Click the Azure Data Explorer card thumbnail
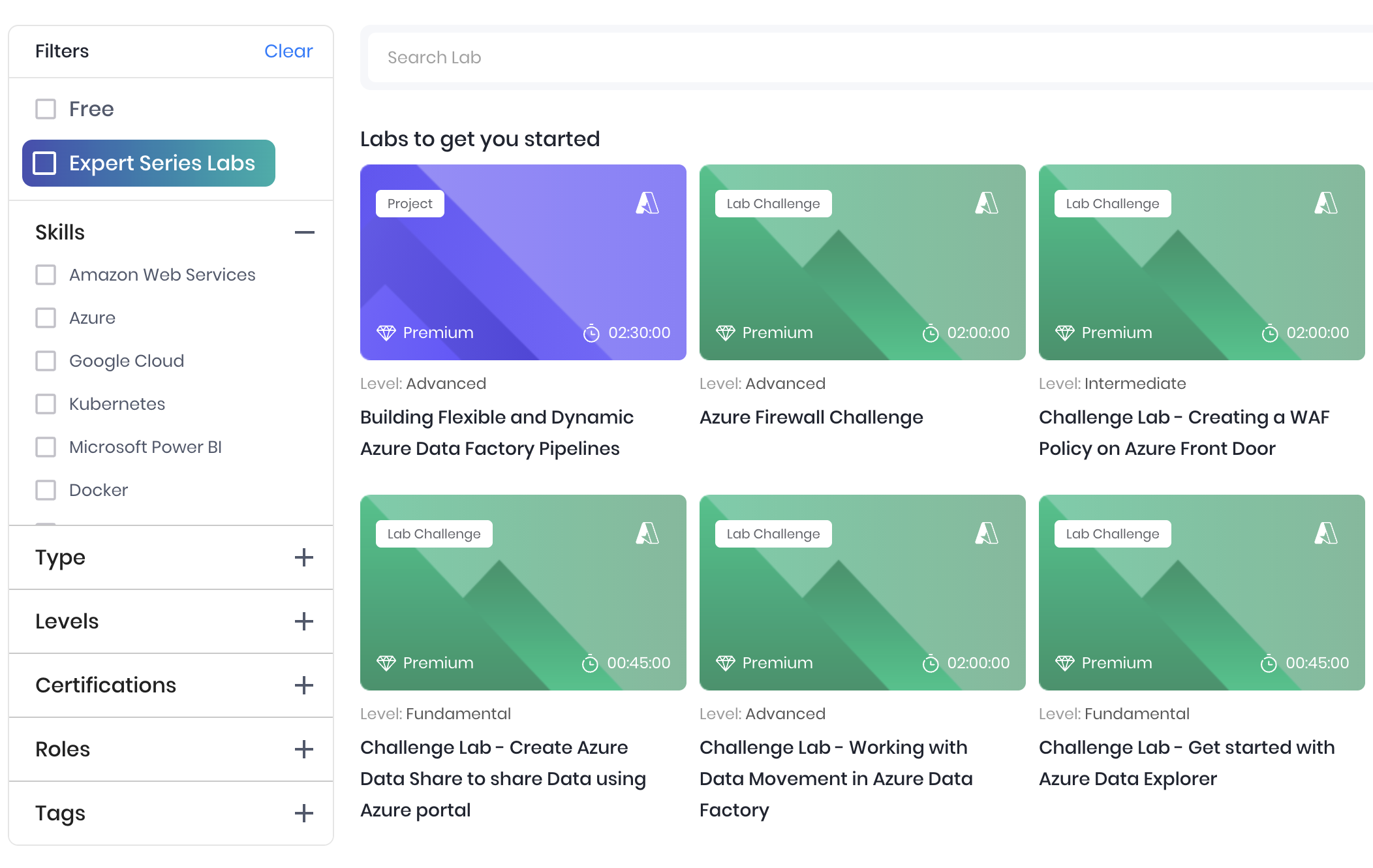The height and width of the screenshot is (868, 1373). tap(1202, 593)
